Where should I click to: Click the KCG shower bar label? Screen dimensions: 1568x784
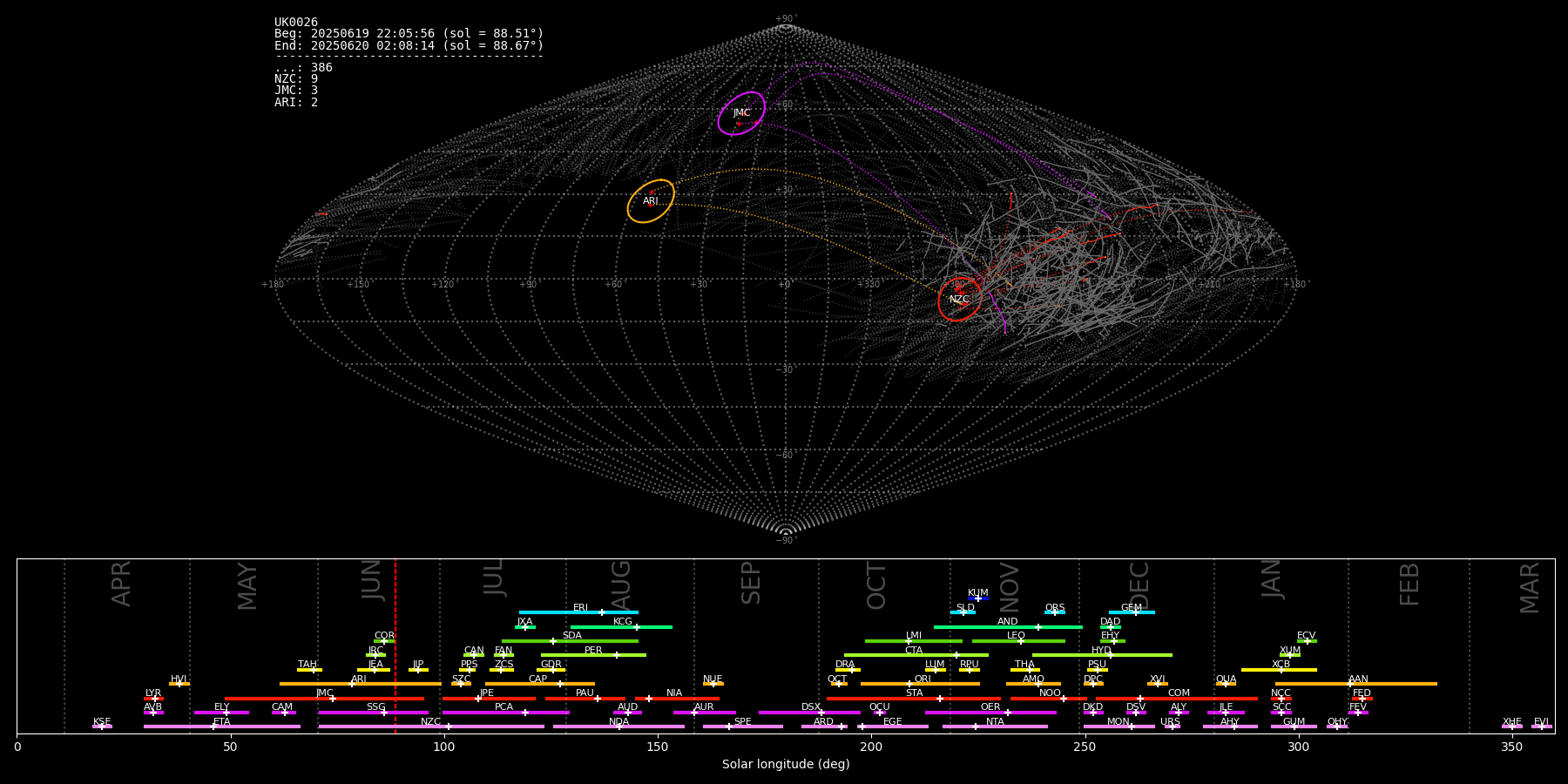pos(623,622)
